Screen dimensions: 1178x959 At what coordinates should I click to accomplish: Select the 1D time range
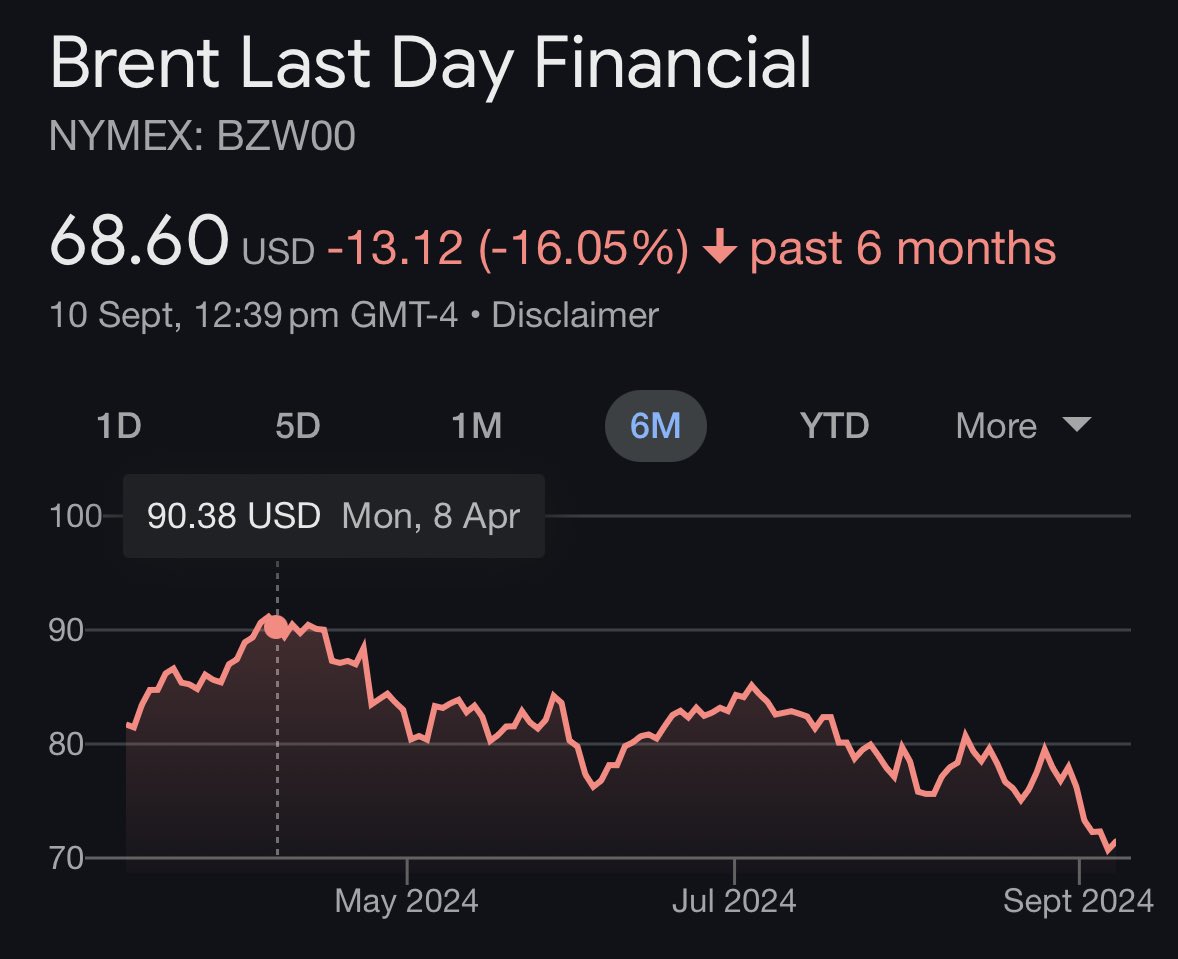[x=119, y=425]
